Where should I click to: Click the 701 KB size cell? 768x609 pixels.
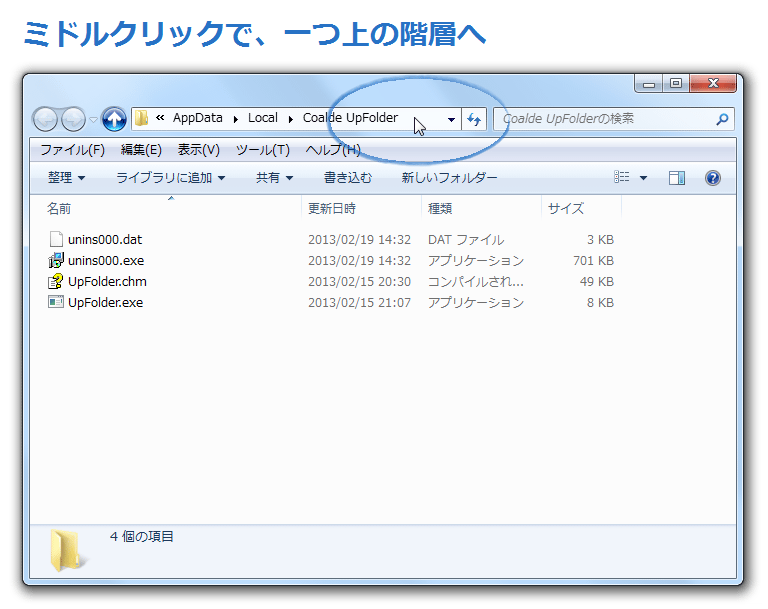coord(593,261)
